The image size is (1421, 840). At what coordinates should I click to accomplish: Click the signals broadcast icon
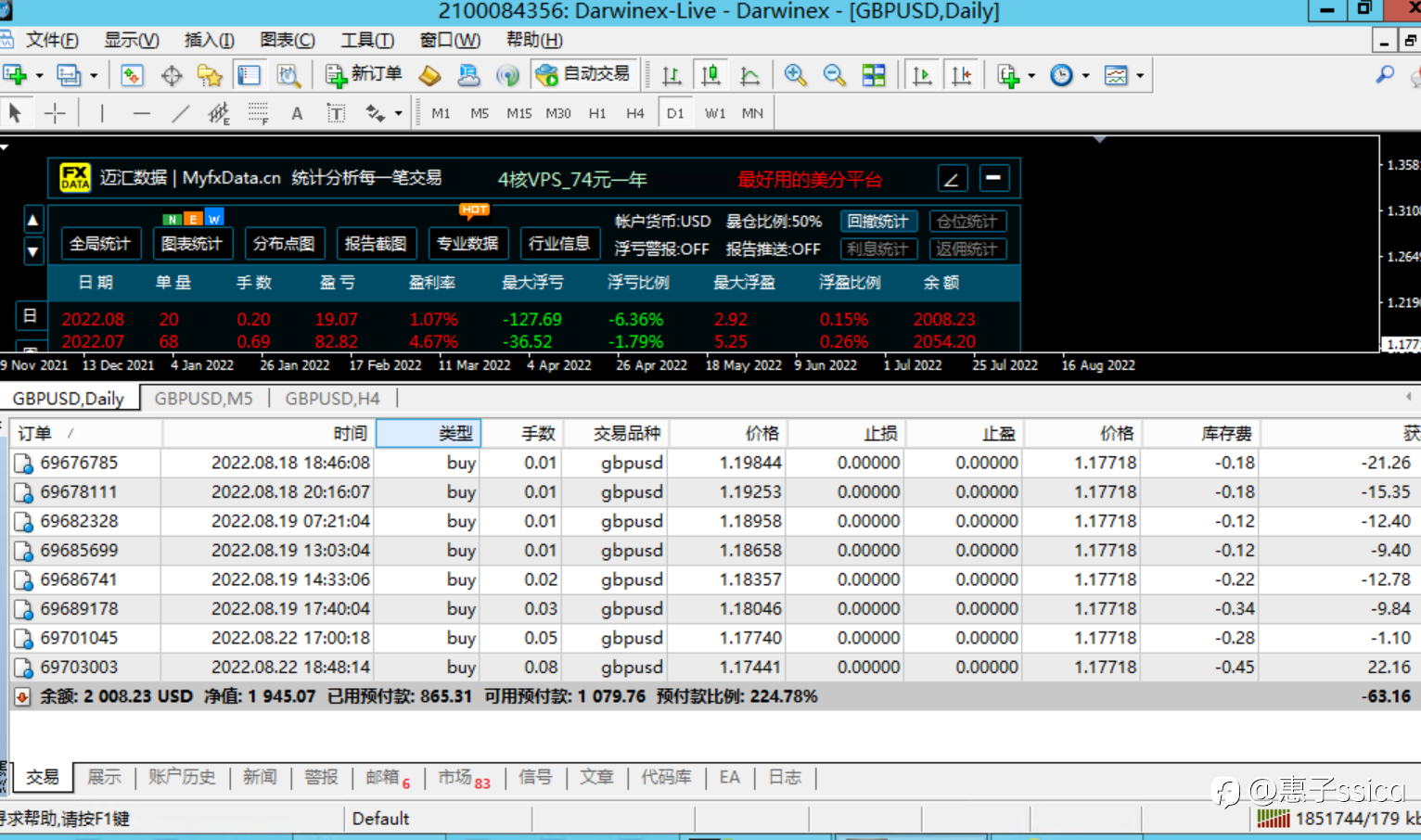coord(507,75)
